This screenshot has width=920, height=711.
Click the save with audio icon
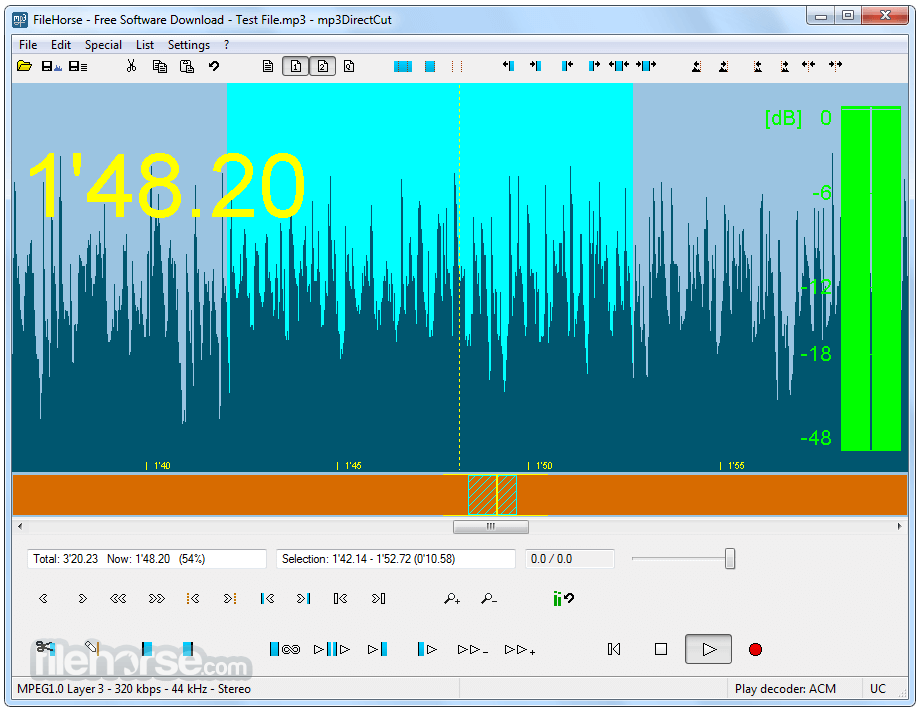[51, 66]
